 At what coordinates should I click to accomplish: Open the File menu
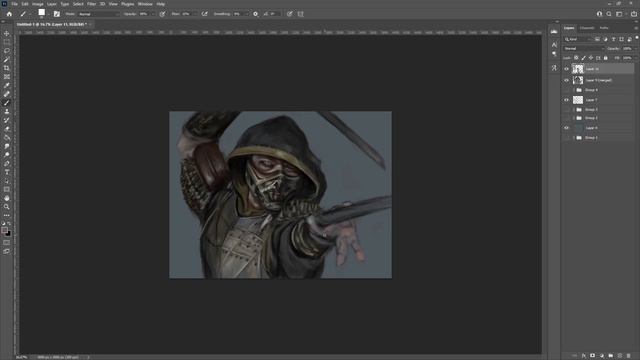[x=14, y=4]
